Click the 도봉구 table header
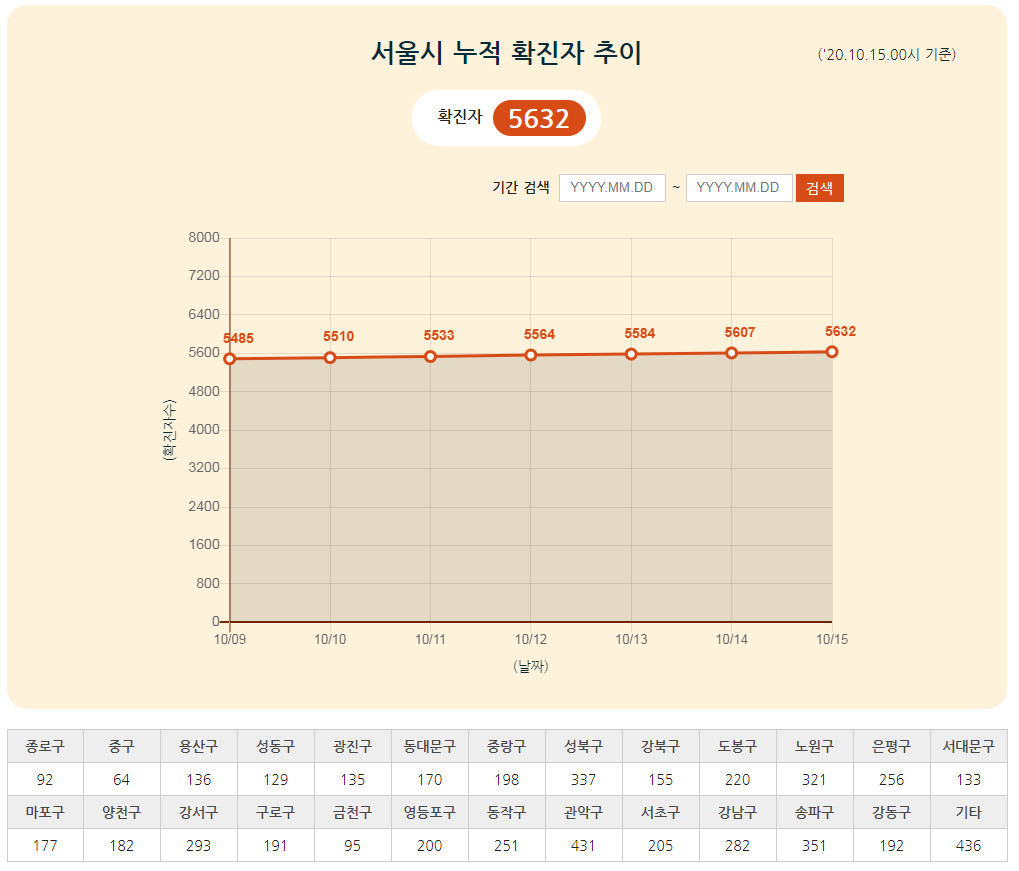Viewport: 1019px width, 871px height. tap(738, 746)
